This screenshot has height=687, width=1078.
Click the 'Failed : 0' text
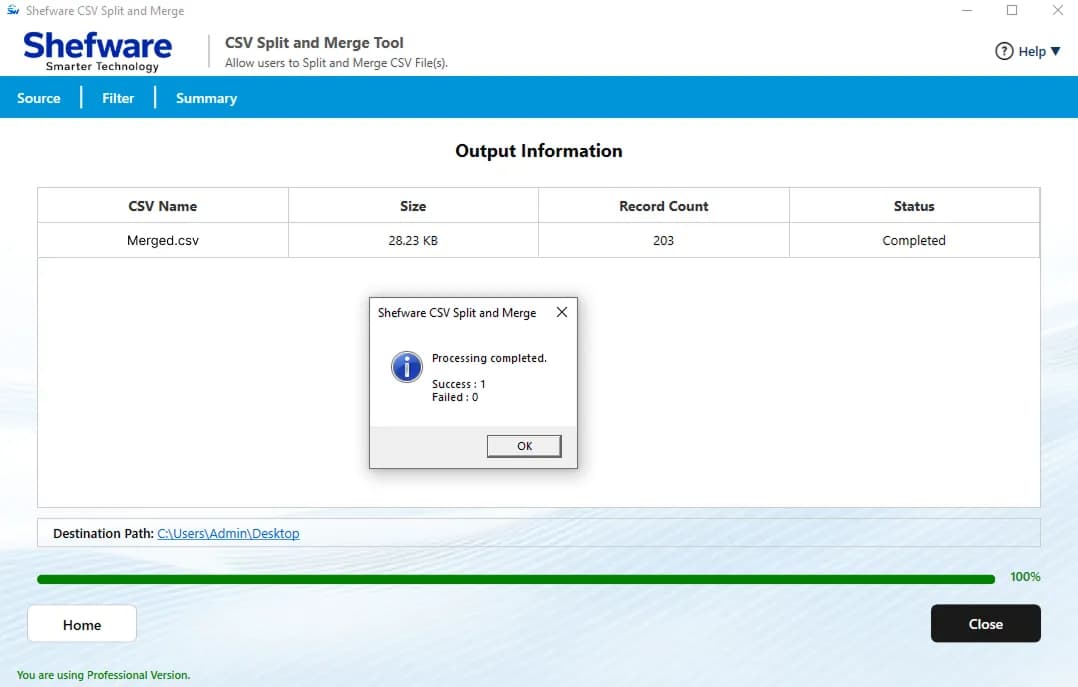click(x=454, y=397)
